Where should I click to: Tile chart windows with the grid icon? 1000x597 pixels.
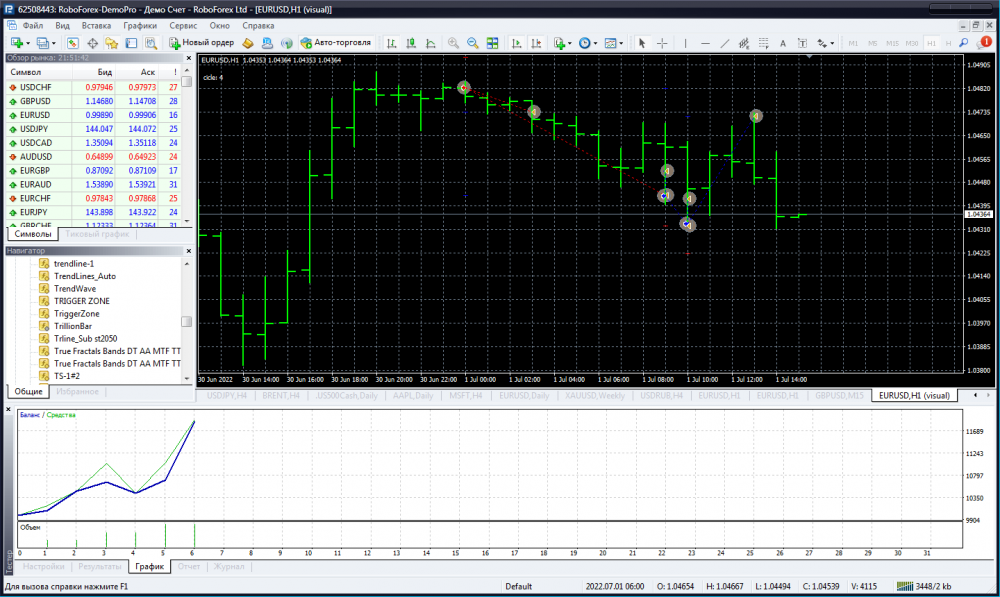pos(492,43)
